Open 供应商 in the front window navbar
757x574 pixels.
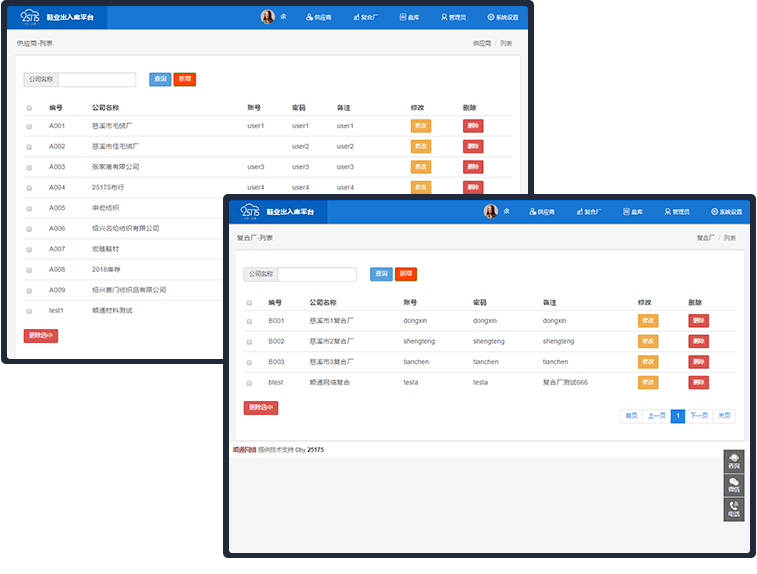pyautogui.click(x=541, y=212)
